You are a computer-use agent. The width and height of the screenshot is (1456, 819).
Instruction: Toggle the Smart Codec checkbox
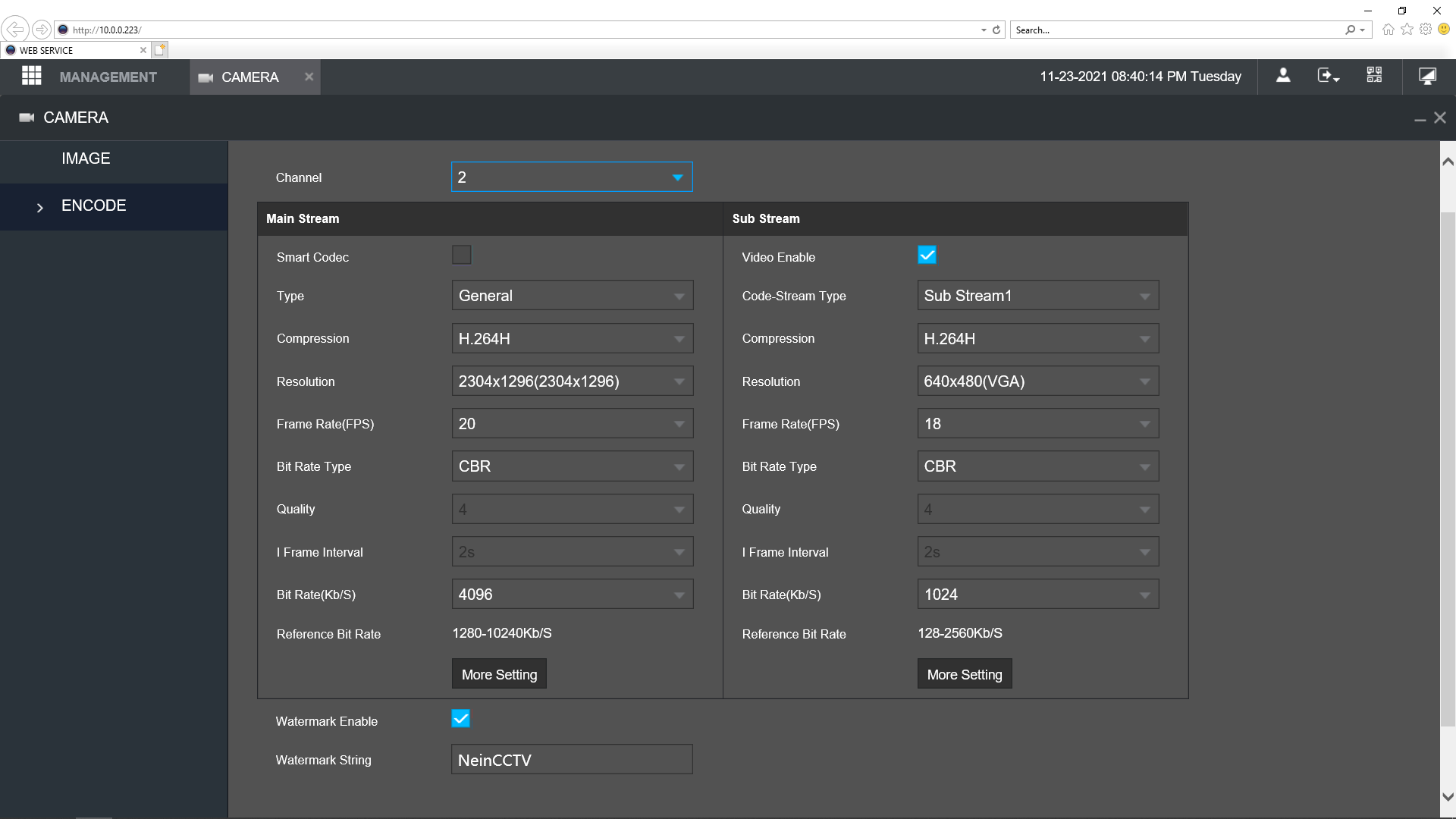coord(461,256)
